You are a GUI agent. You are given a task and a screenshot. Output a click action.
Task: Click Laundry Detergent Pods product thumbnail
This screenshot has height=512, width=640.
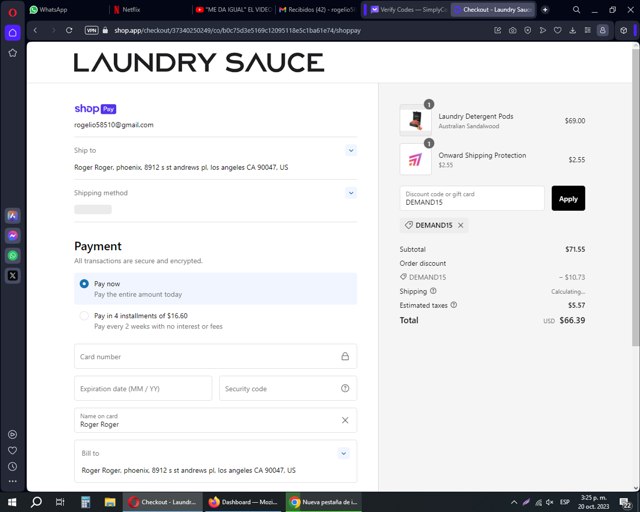point(416,120)
